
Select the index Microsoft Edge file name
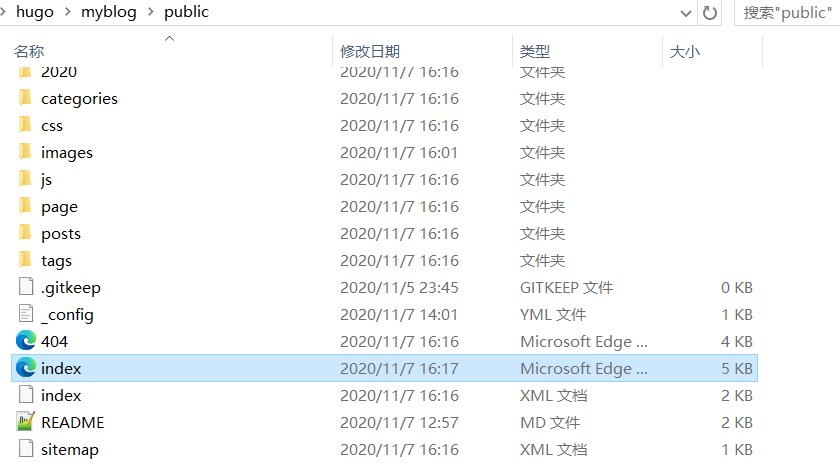pyautogui.click(x=61, y=368)
